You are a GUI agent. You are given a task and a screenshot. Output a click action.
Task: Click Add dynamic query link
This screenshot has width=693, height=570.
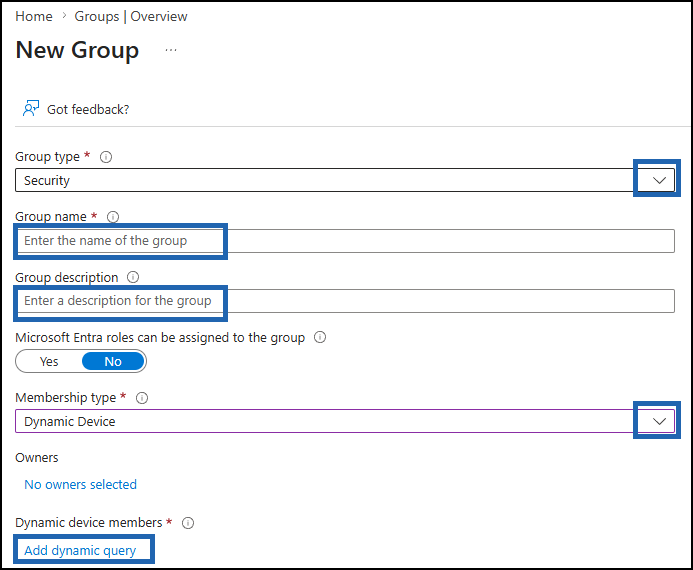[x=80, y=551]
